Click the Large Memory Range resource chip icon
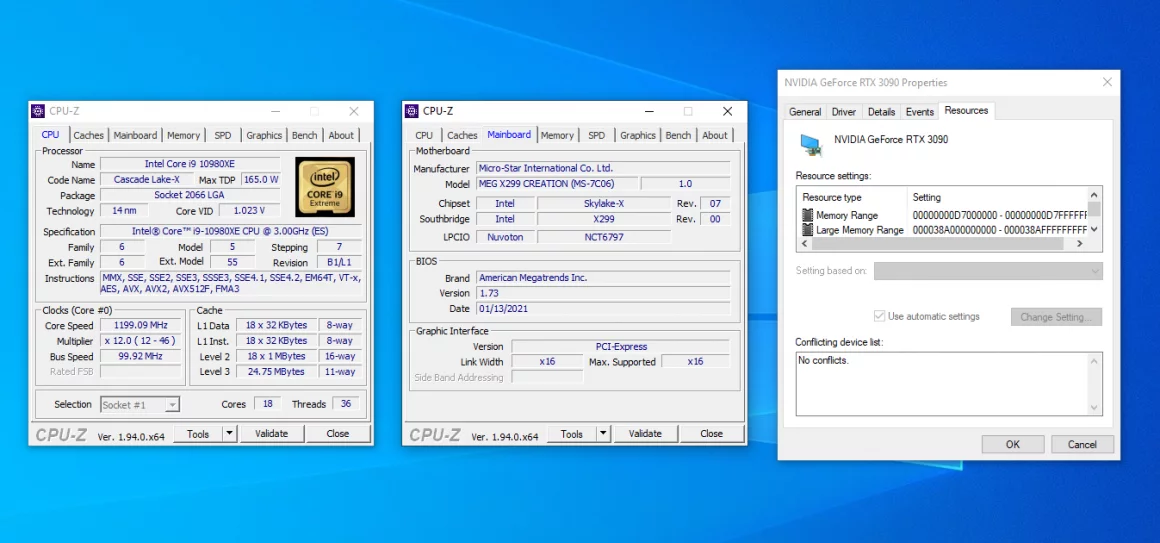The height and width of the screenshot is (543, 1160). pyautogui.click(x=808, y=230)
